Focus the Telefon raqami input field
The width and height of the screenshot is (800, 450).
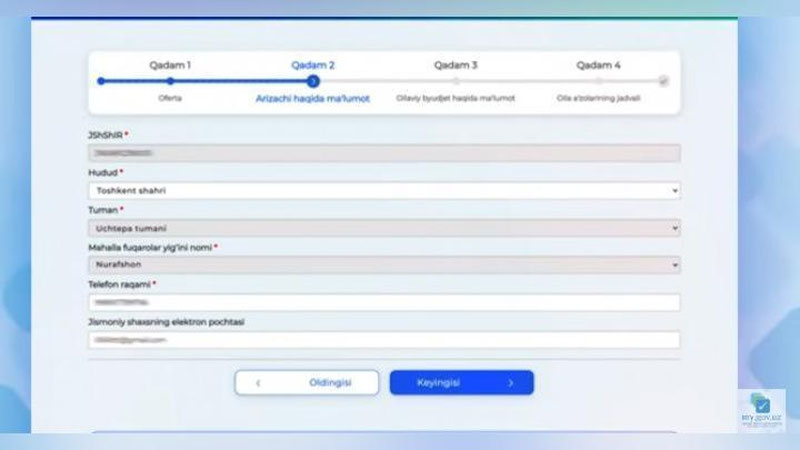pyautogui.click(x=384, y=302)
